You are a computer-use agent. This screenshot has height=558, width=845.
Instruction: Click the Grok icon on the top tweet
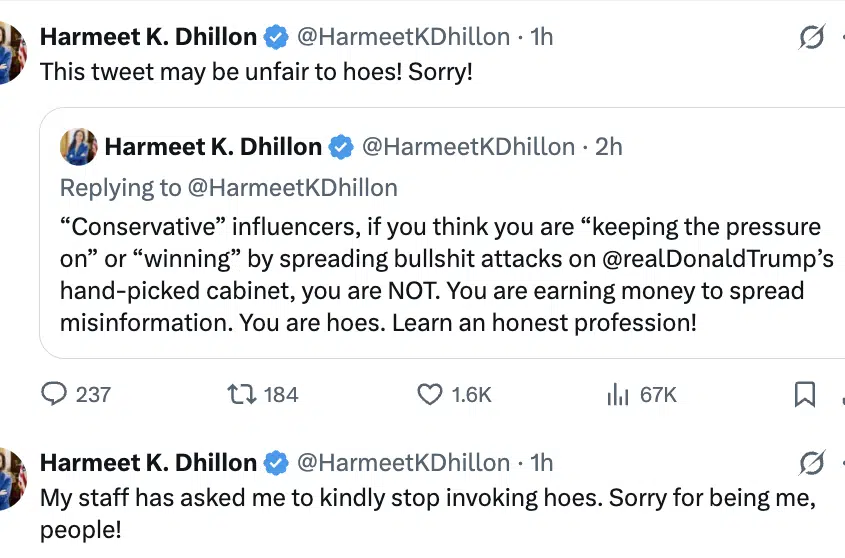pos(812,38)
